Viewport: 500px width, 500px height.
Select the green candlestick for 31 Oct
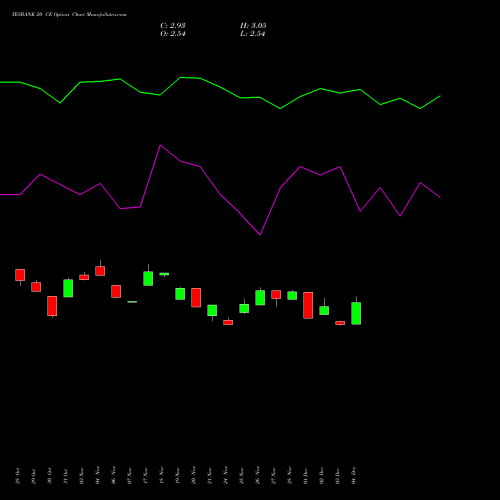[68, 288]
